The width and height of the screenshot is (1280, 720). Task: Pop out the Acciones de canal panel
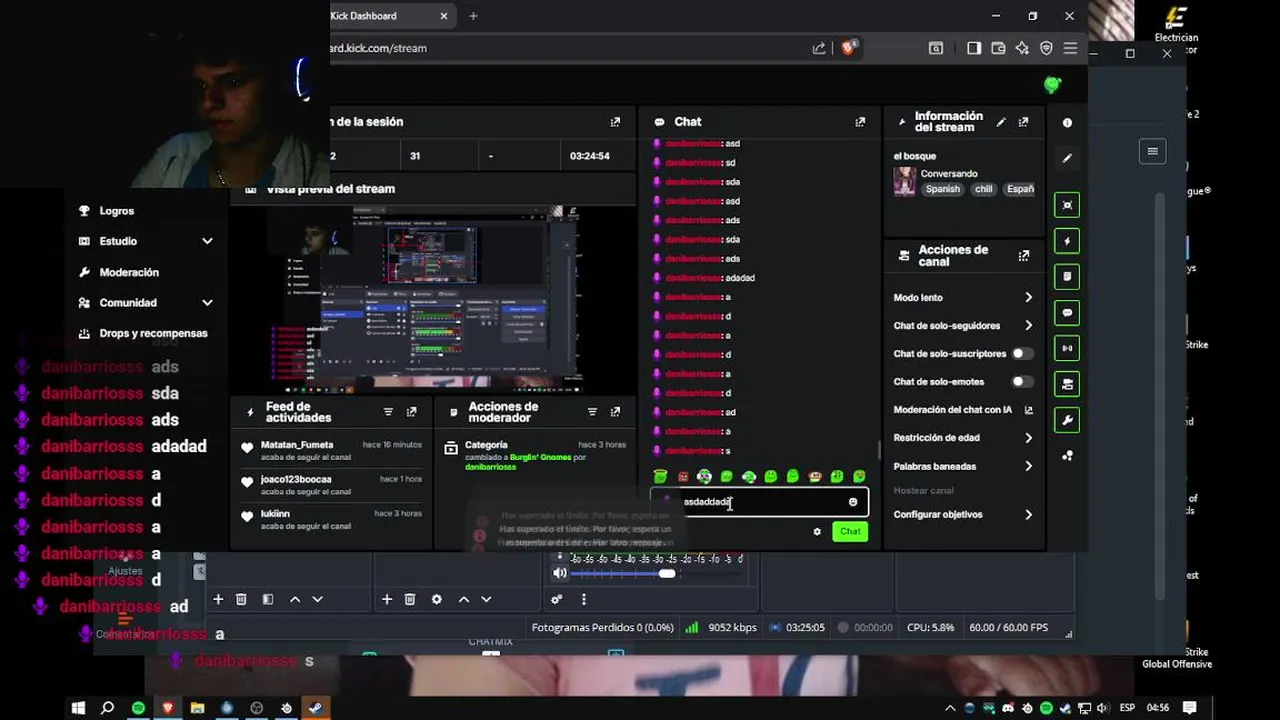(x=1023, y=256)
